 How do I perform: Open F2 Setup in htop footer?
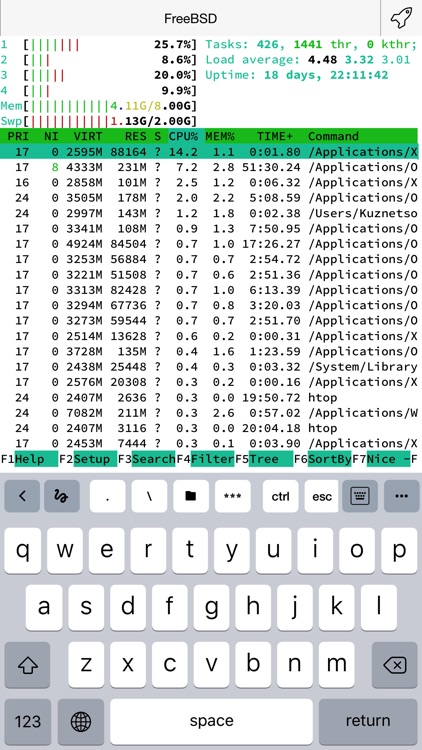88,459
